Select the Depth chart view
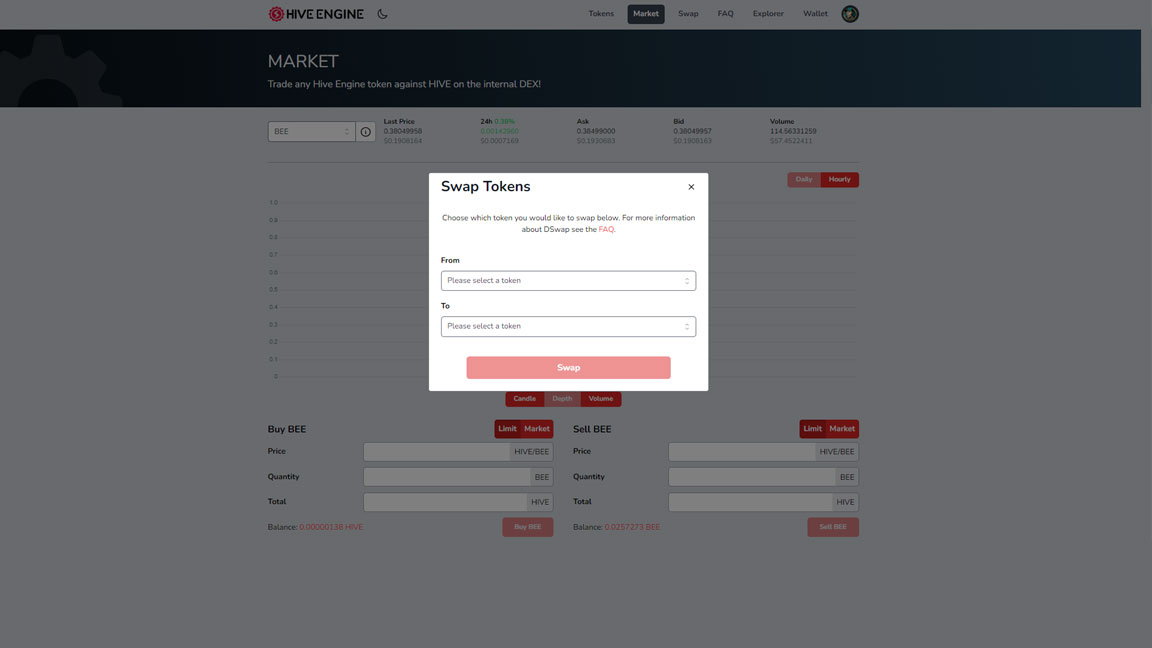This screenshot has height=648, width=1152. tap(562, 399)
